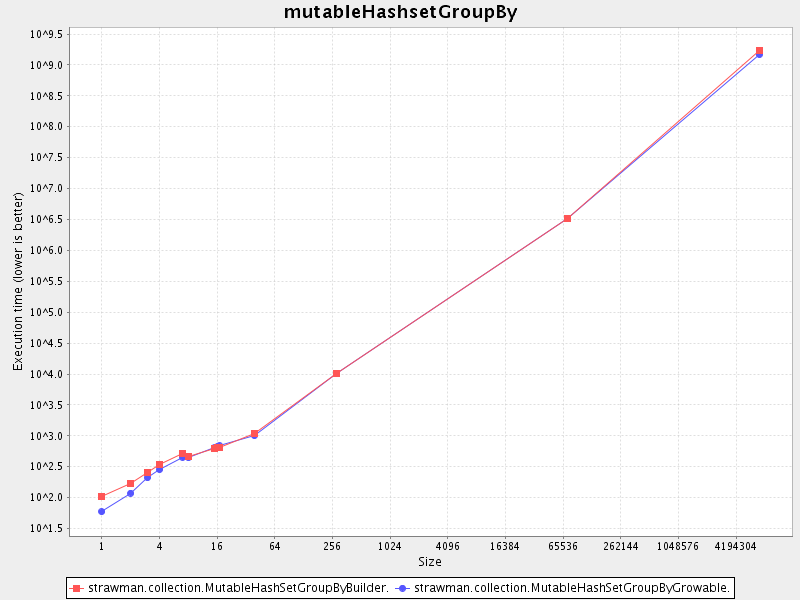Click y-axis tick 10^5.0
The image size is (800, 600).
(x=46, y=312)
